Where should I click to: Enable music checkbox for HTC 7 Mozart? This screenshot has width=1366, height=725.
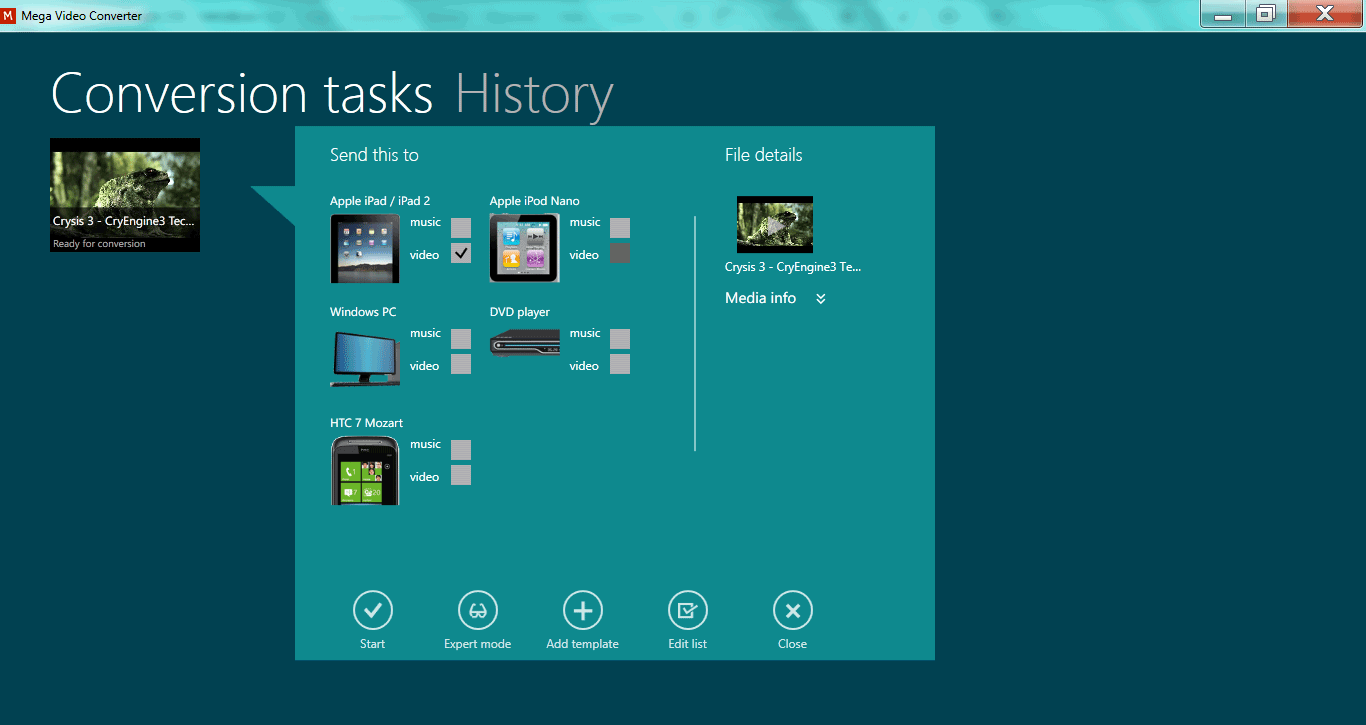461,450
